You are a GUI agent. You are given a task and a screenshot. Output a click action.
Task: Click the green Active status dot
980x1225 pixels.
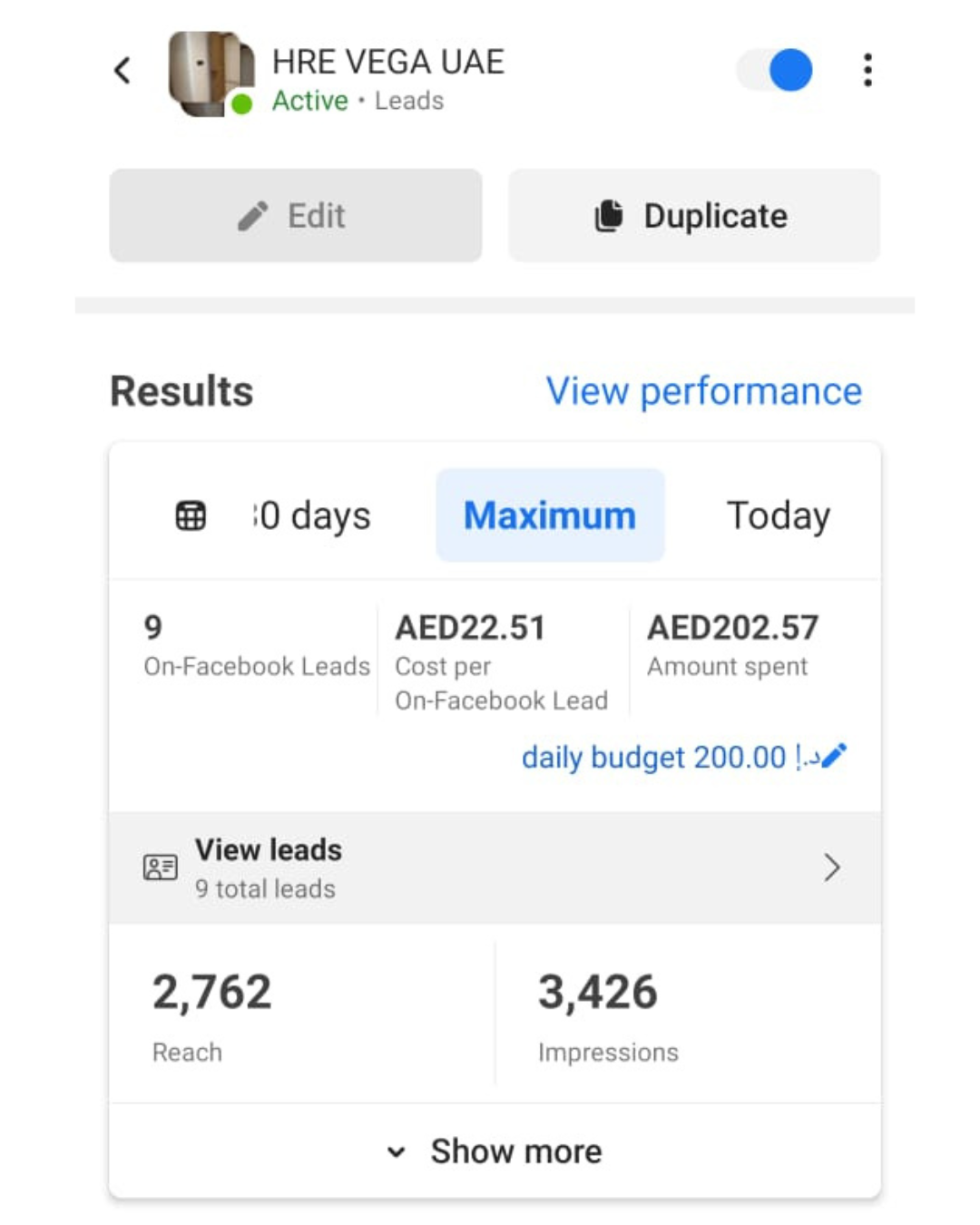pos(241,104)
